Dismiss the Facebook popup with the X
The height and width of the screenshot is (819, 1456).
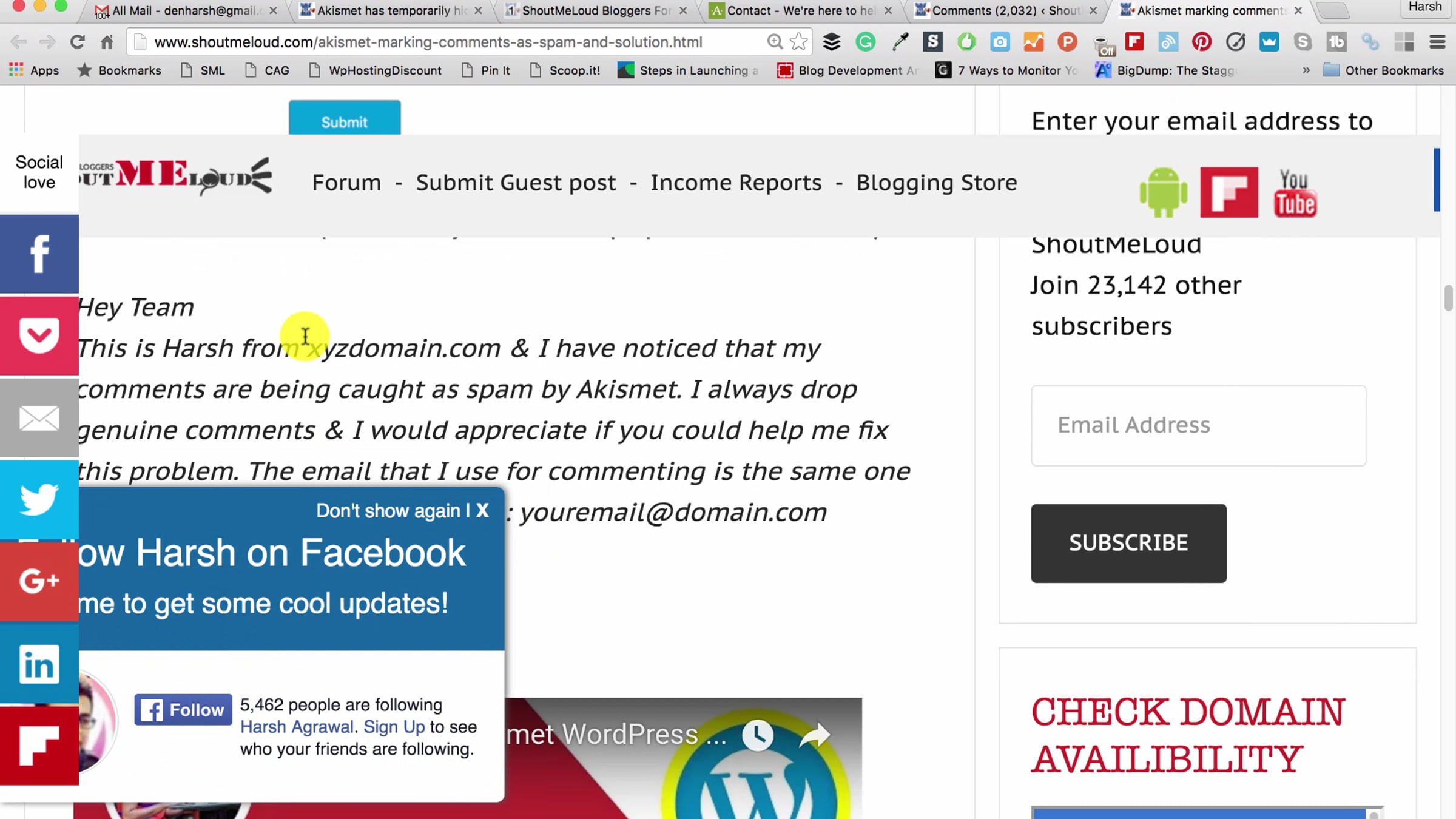point(482,511)
